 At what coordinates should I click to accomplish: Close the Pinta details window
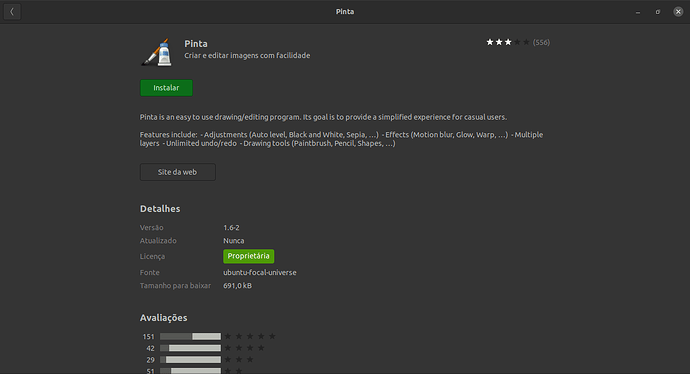click(678, 12)
